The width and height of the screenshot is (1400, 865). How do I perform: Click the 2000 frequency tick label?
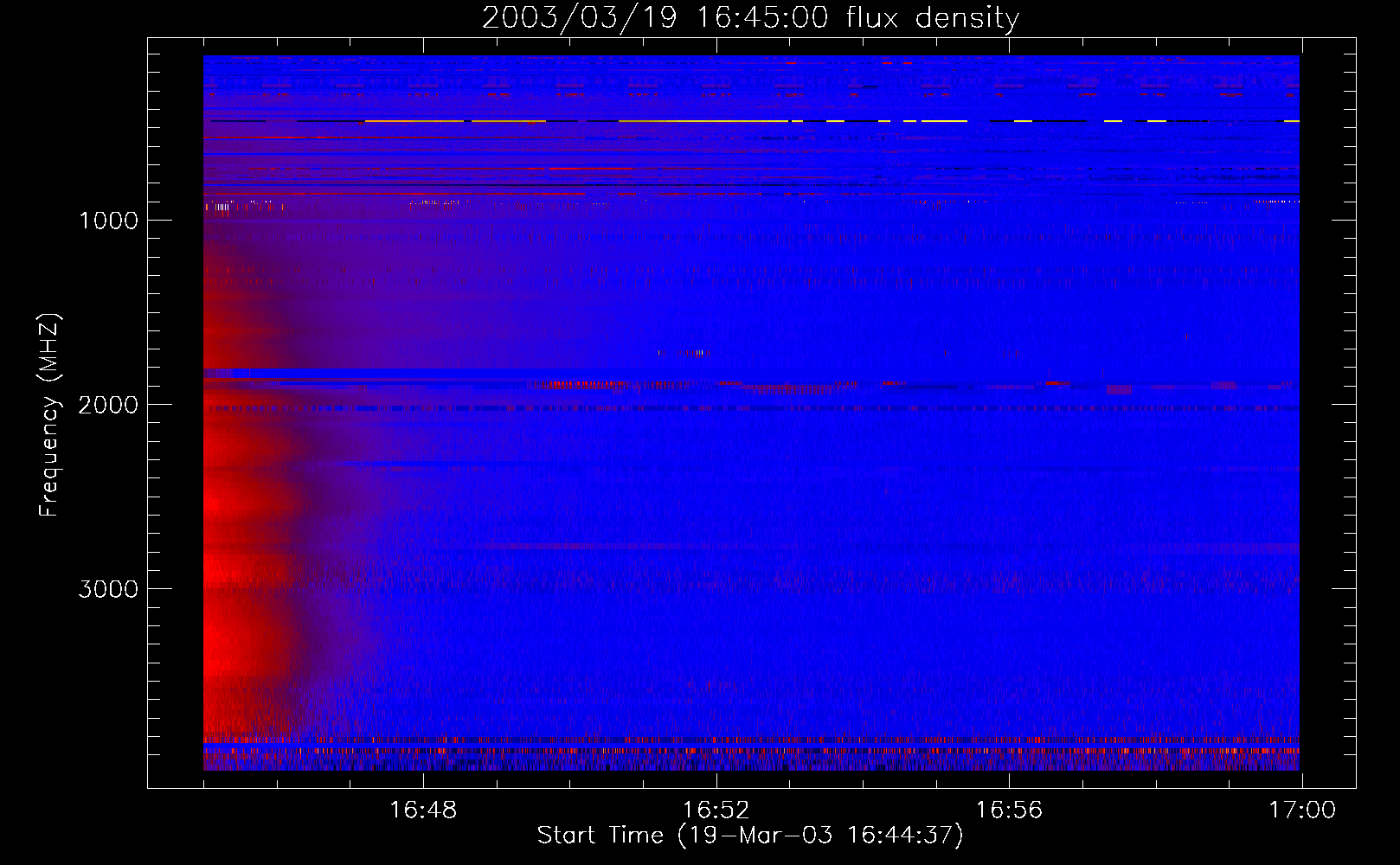click(x=108, y=405)
